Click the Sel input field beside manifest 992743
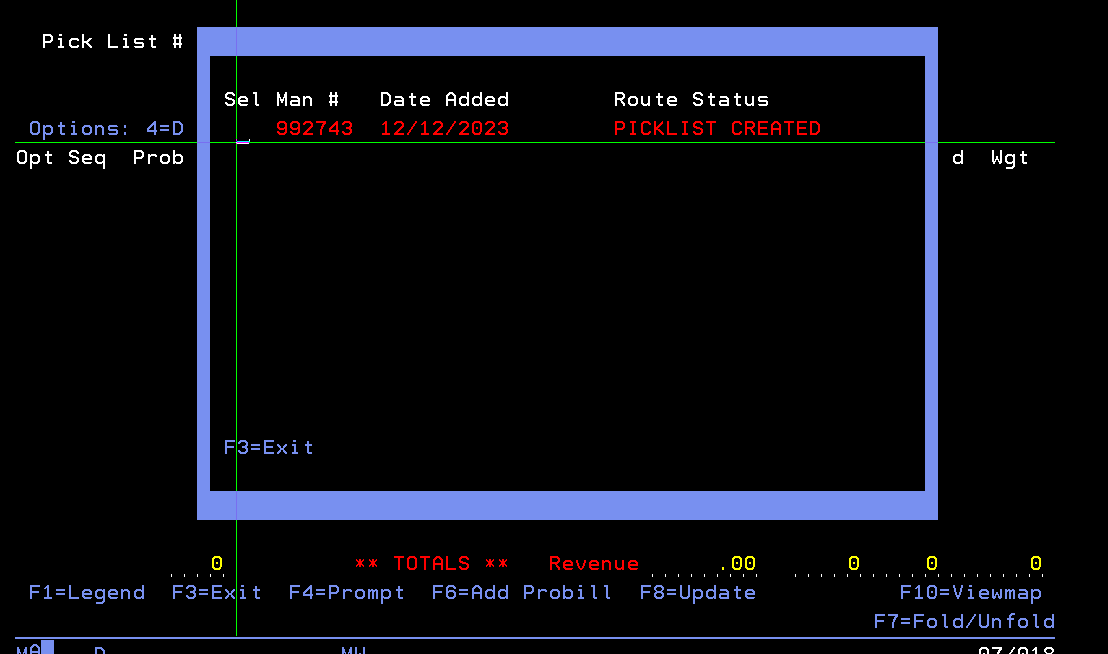The height and width of the screenshot is (654, 1108). (x=243, y=130)
